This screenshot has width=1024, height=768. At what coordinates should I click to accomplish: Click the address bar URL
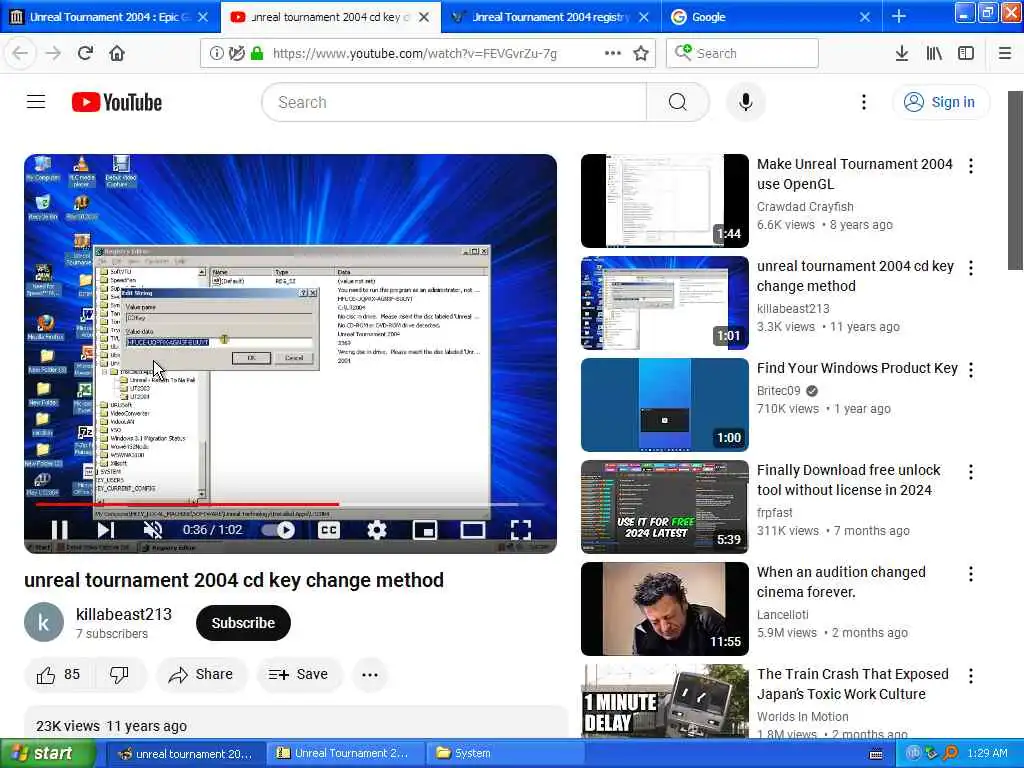click(x=415, y=53)
